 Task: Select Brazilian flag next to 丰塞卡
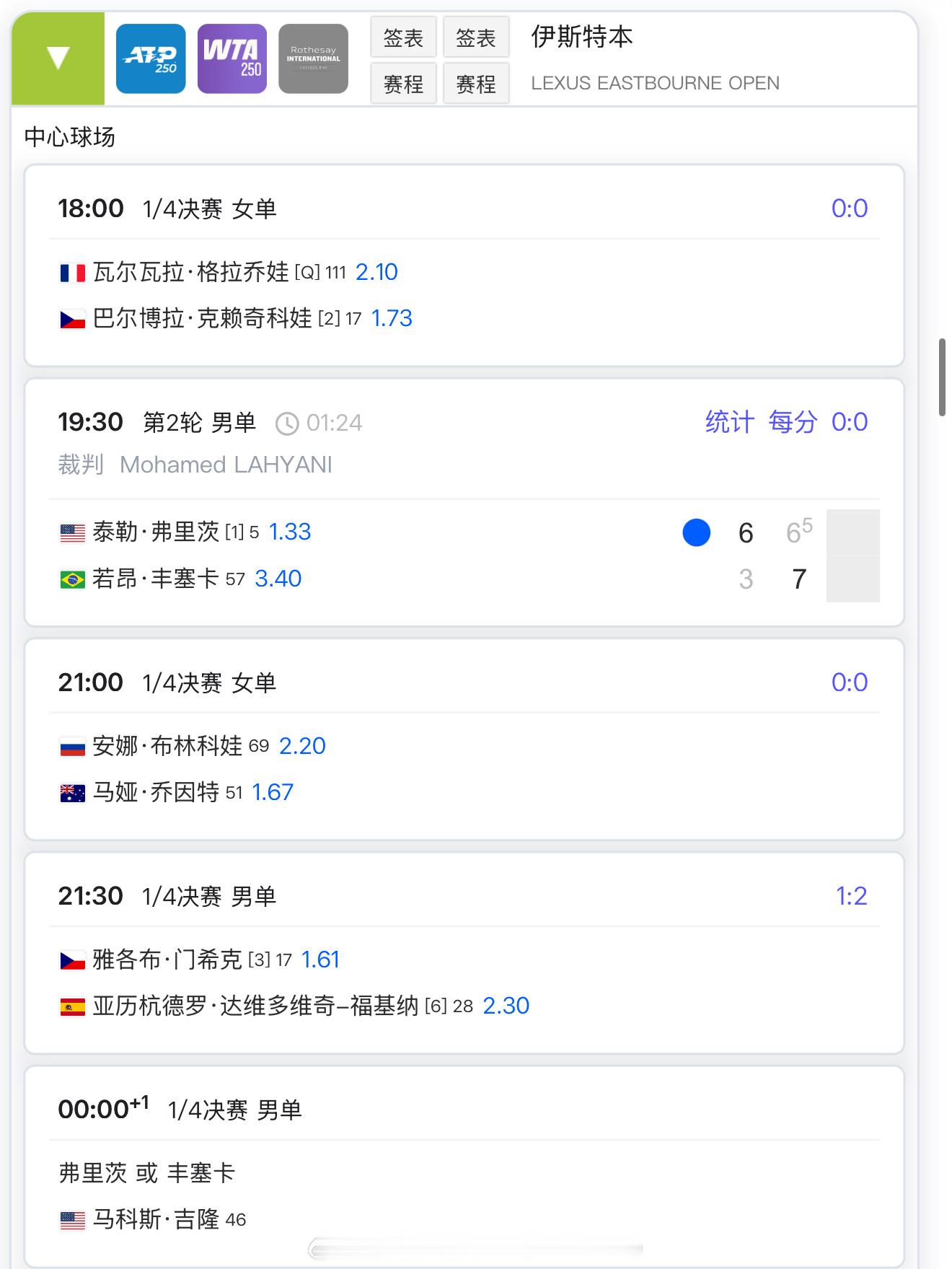click(72, 579)
